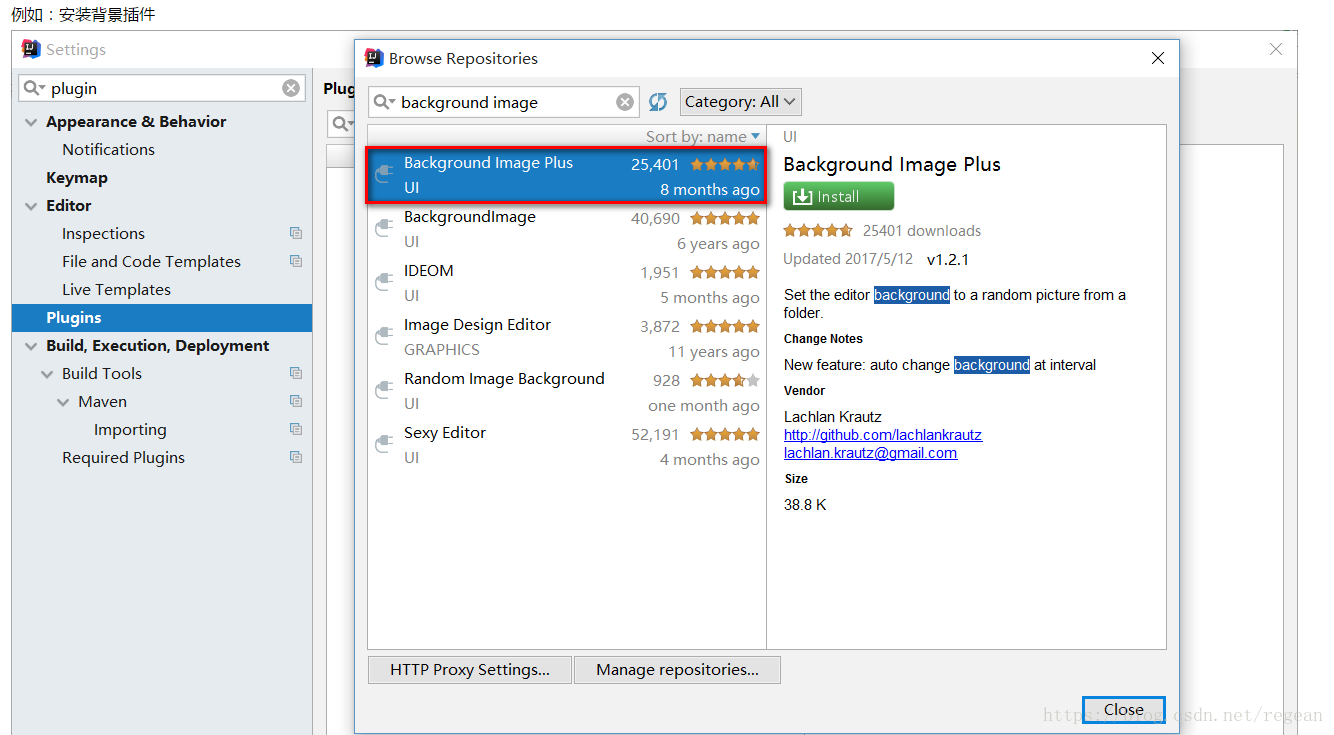Viewport: 1334px width, 735px height.
Task: Click the plug icon of BackgroundImage plugin
Action: click(383, 230)
